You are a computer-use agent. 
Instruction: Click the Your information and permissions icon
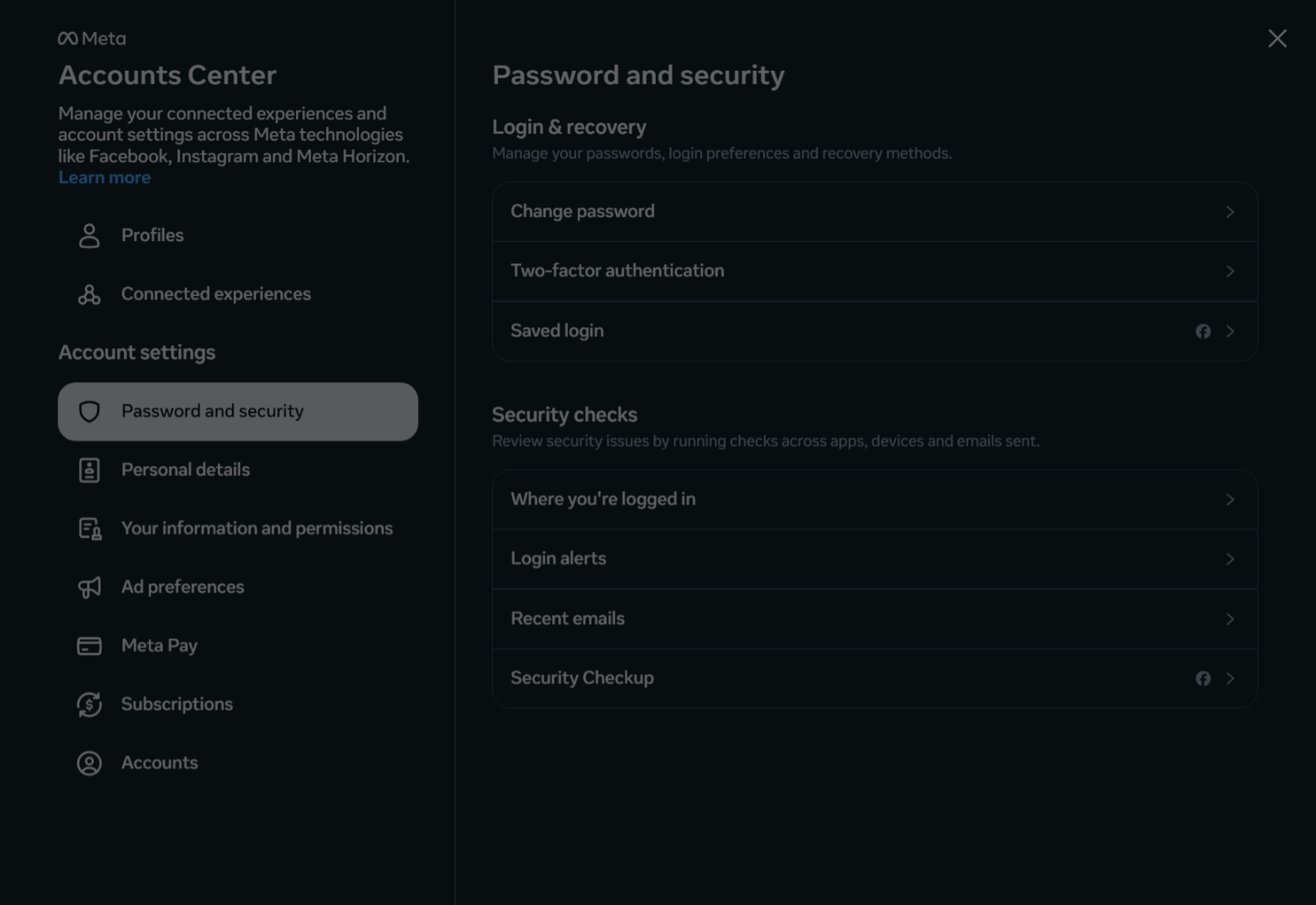[89, 529]
